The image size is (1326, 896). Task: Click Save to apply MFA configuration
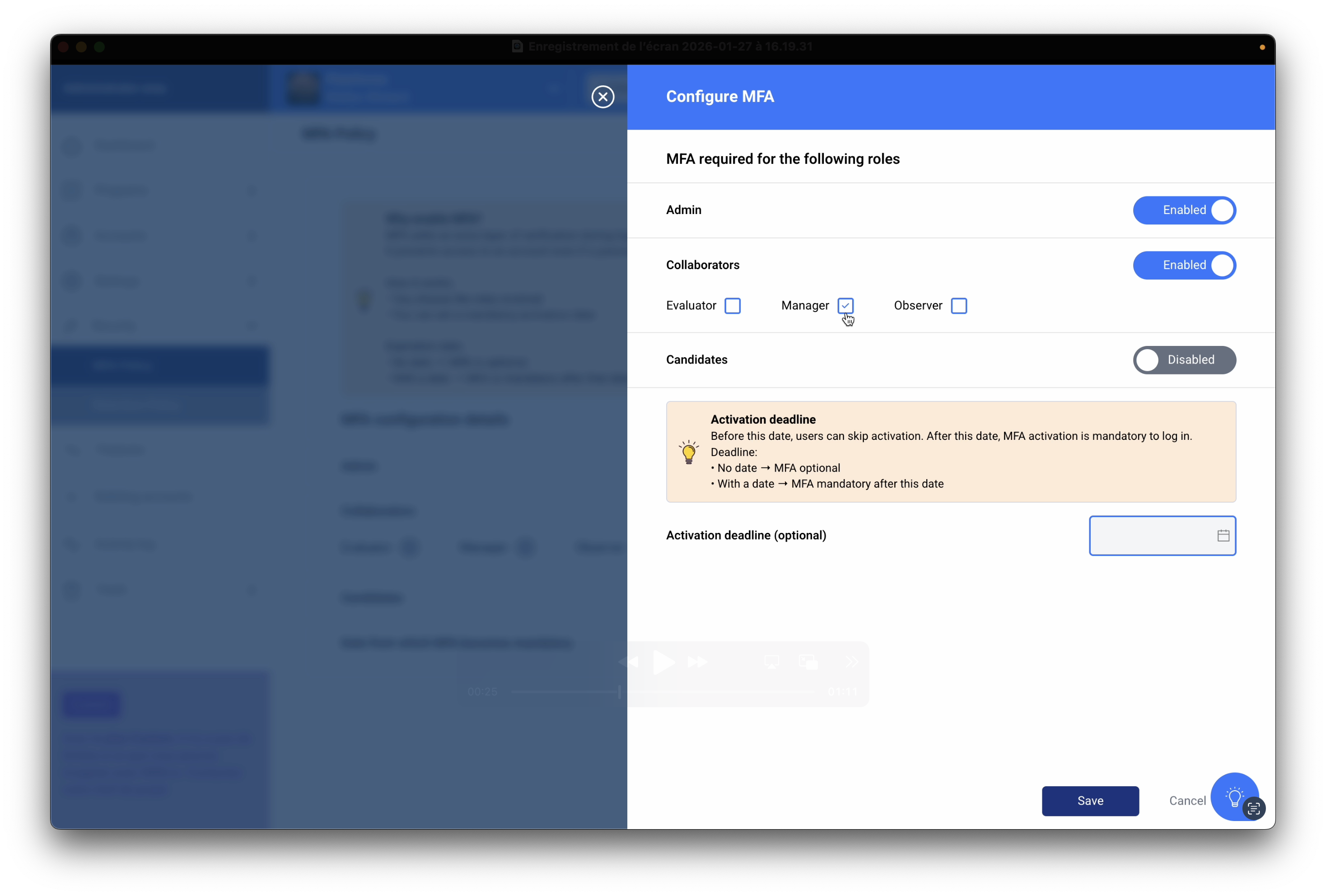(1090, 801)
